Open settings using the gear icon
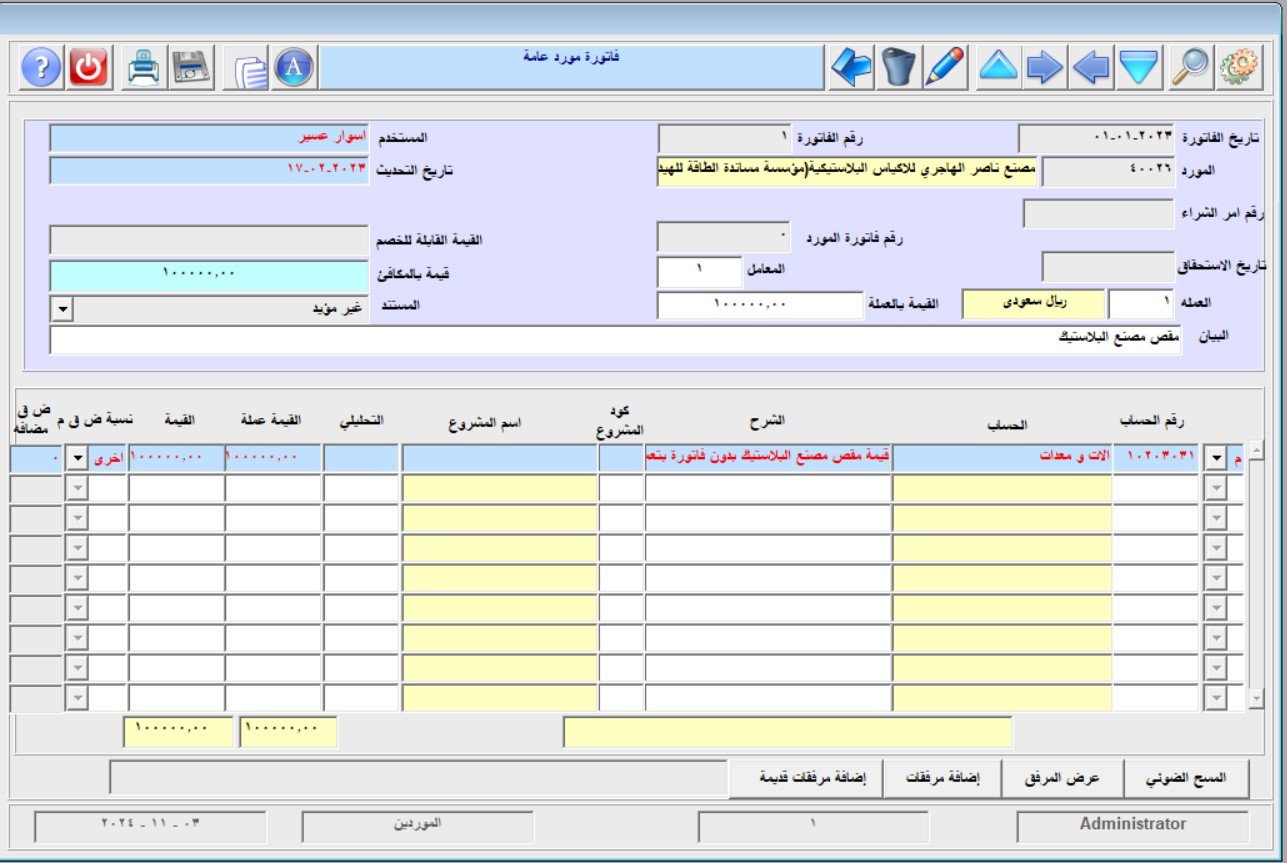Image resolution: width=1287 pixels, height=863 pixels. (1240, 68)
